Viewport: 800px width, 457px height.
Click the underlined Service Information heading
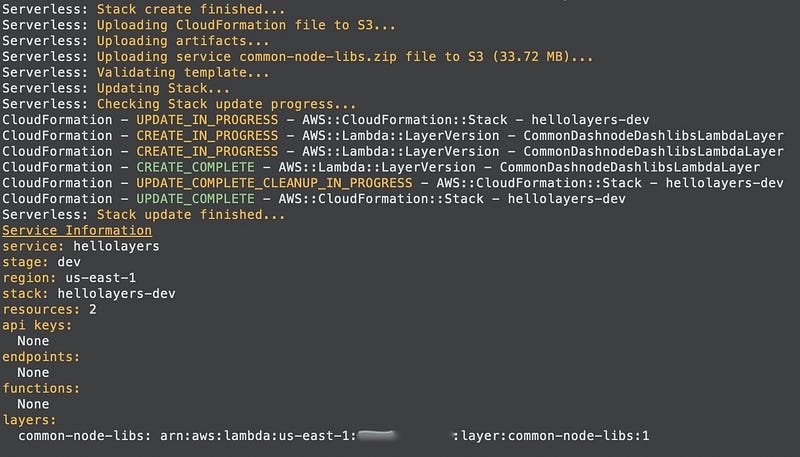click(x=77, y=230)
